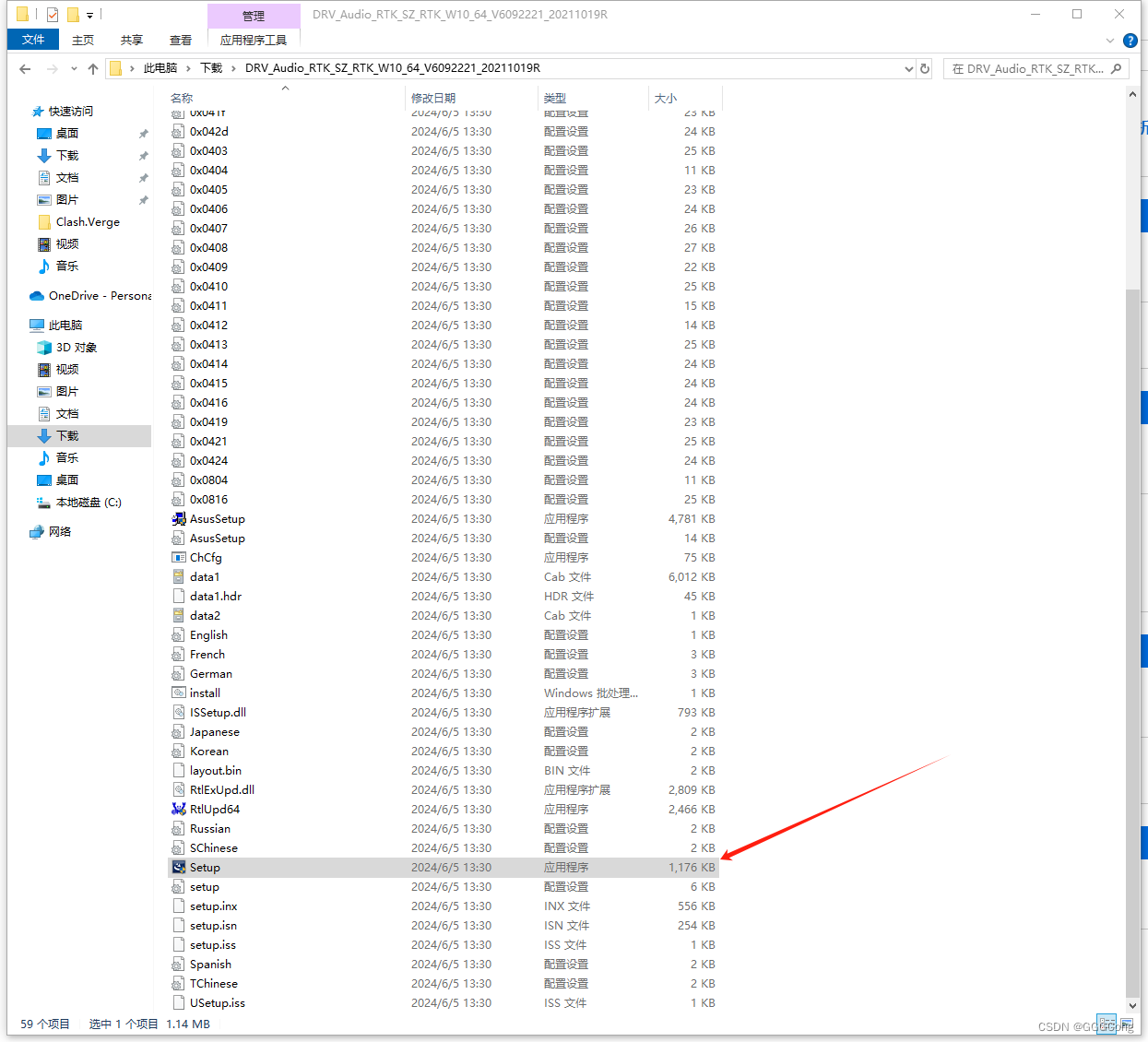This screenshot has height=1042, width=1148.
Task: Click the Back navigation arrow
Action: (x=25, y=68)
